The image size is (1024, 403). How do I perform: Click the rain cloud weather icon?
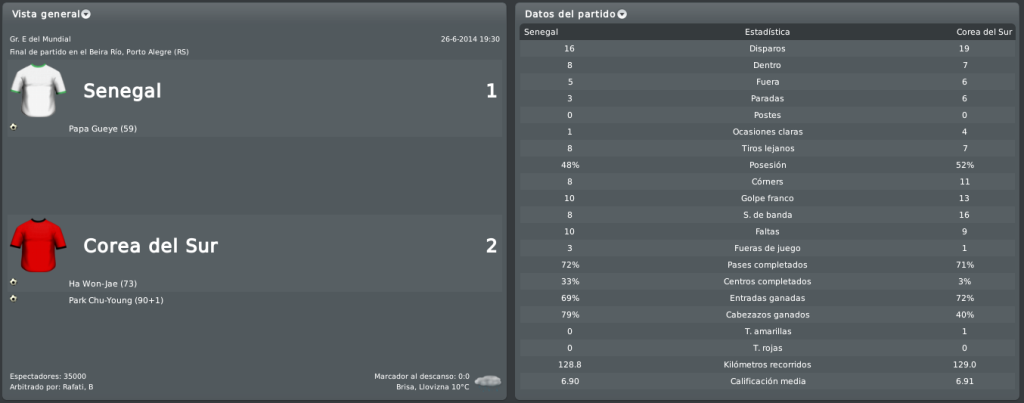coord(487,380)
